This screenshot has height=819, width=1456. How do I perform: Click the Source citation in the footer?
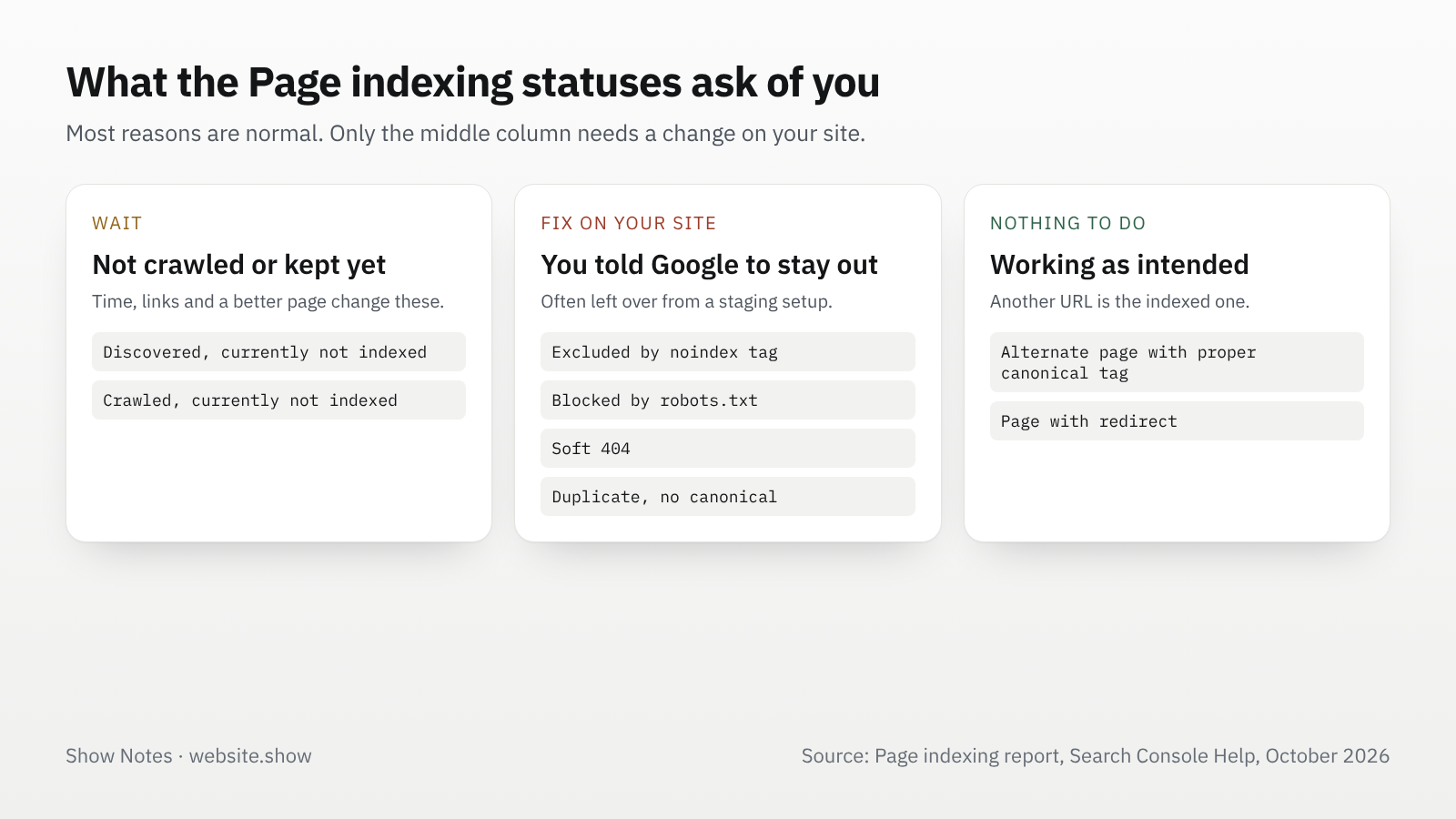pos(1095,755)
